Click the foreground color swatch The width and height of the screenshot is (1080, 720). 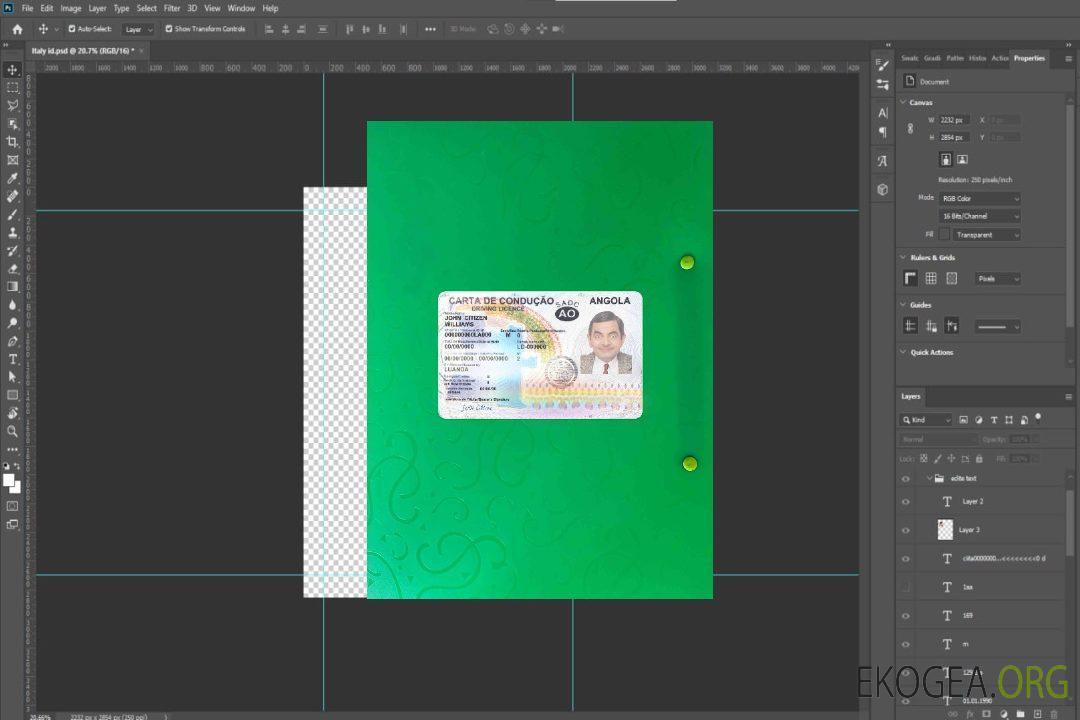pyautogui.click(x=9, y=481)
